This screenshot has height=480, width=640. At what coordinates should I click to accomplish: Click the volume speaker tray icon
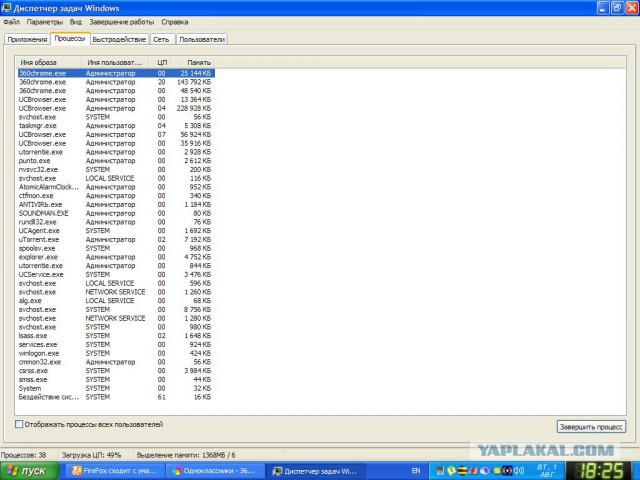tap(519, 471)
